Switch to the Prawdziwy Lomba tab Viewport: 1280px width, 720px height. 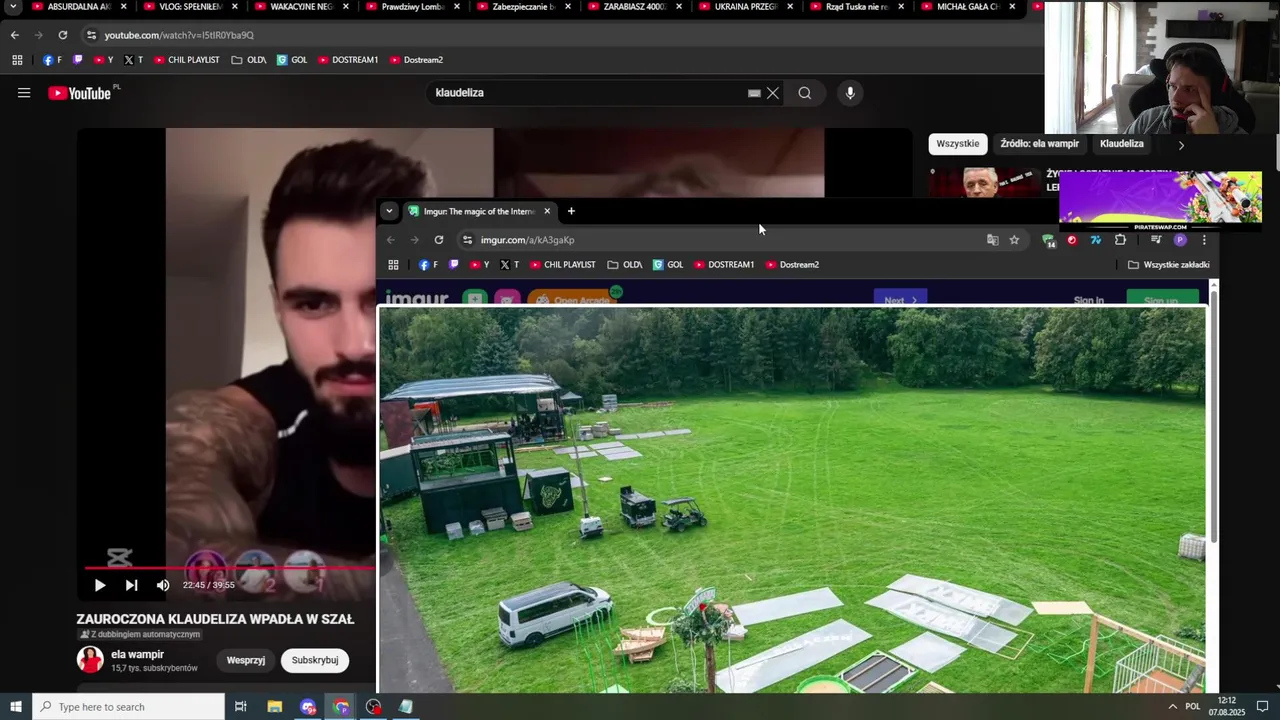[412, 7]
